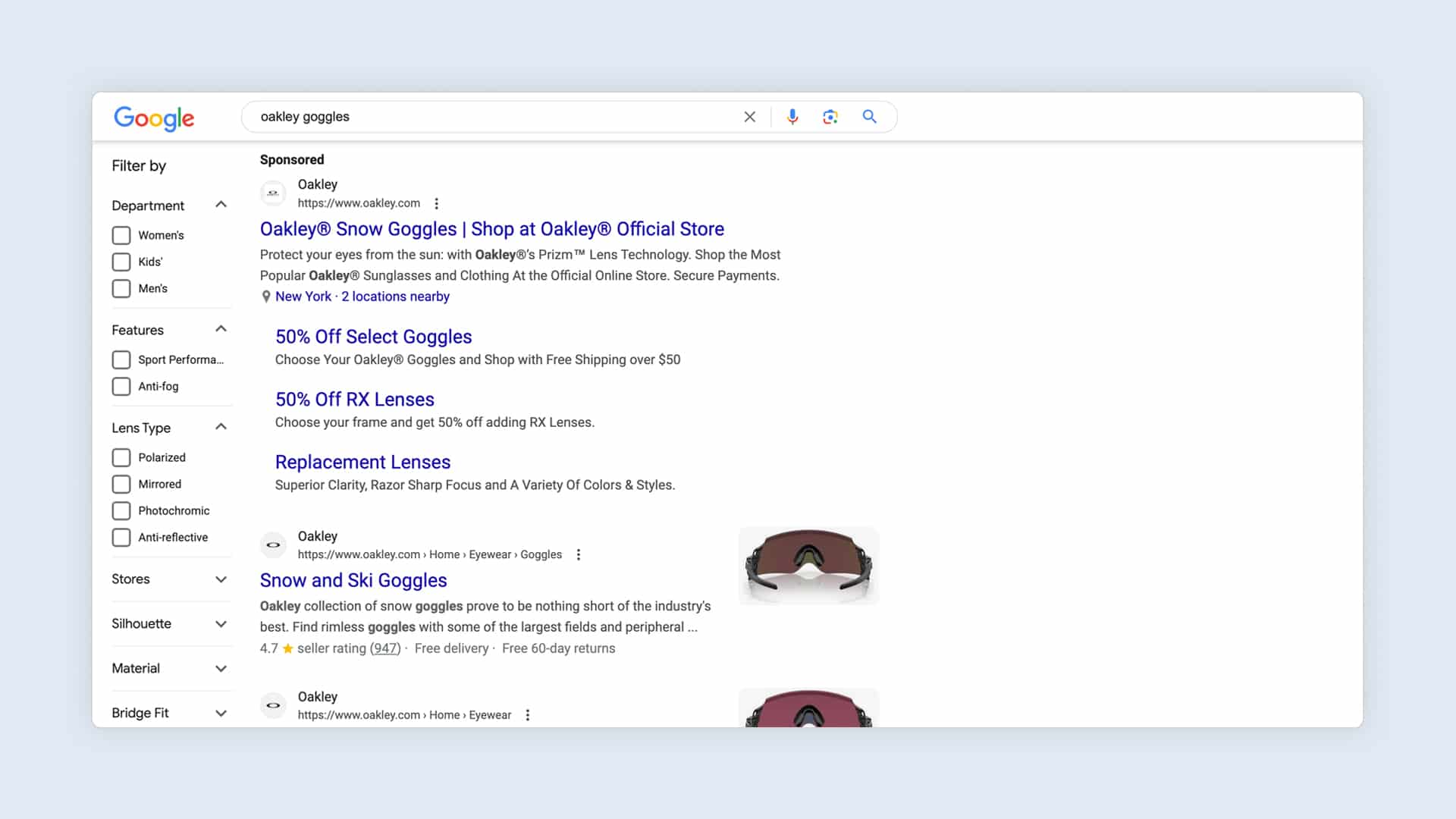Tick the Anti-reflective lens type checkbox

click(121, 537)
